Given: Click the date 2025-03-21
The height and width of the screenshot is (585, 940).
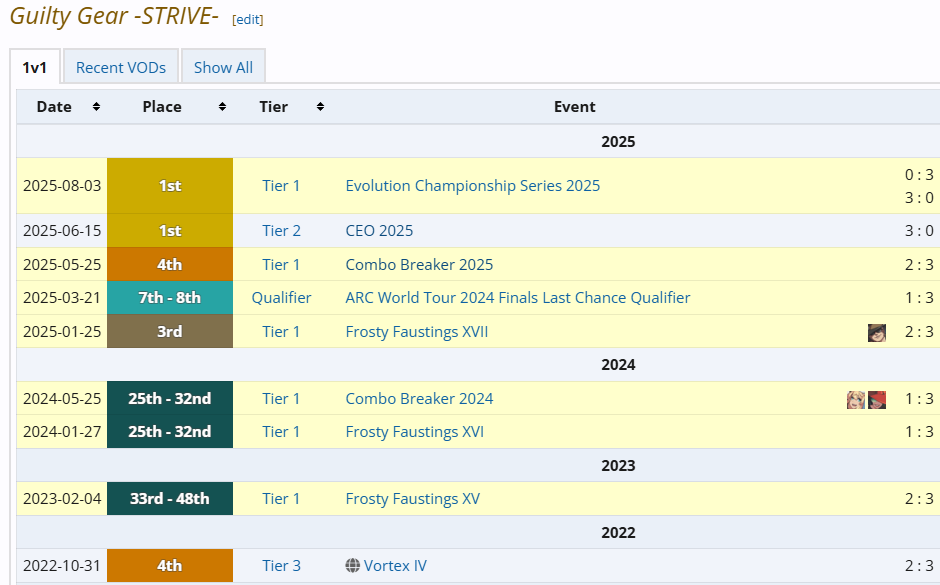Looking at the screenshot, I should coord(62,298).
